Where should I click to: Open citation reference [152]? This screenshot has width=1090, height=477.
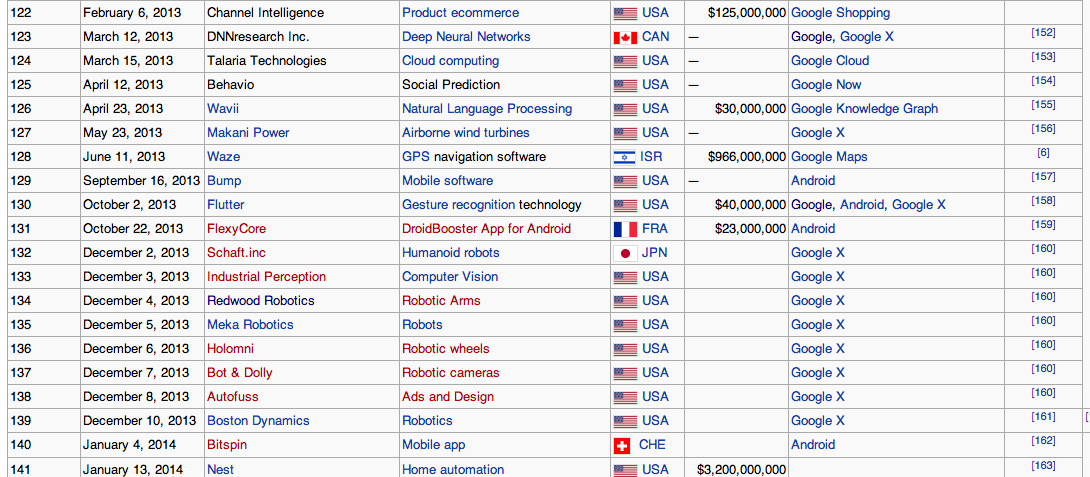pyautogui.click(x=1043, y=33)
